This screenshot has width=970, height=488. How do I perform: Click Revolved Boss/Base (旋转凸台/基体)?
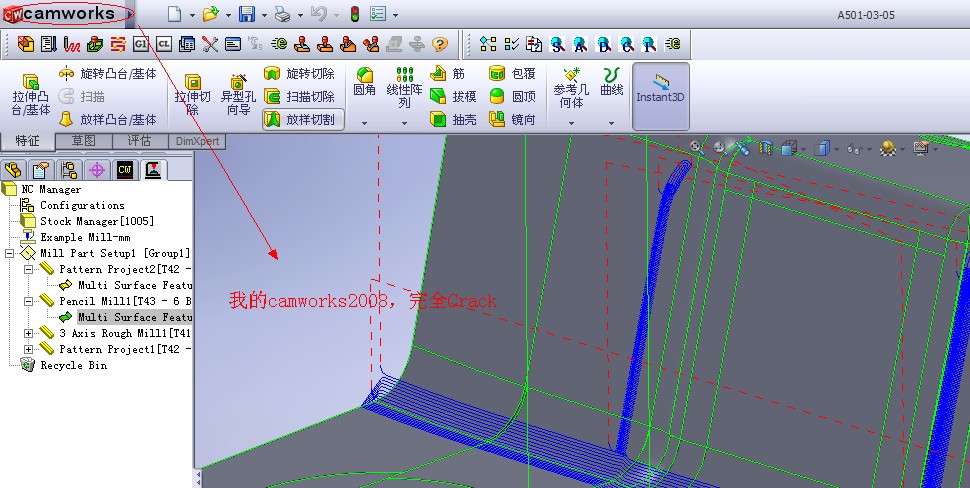pyautogui.click(x=108, y=74)
